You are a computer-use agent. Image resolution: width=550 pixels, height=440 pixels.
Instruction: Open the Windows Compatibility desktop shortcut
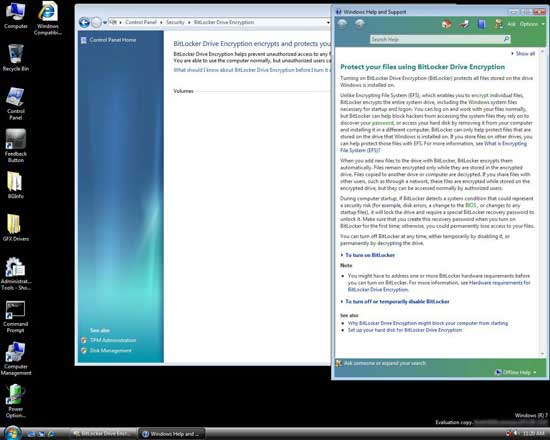point(48,18)
